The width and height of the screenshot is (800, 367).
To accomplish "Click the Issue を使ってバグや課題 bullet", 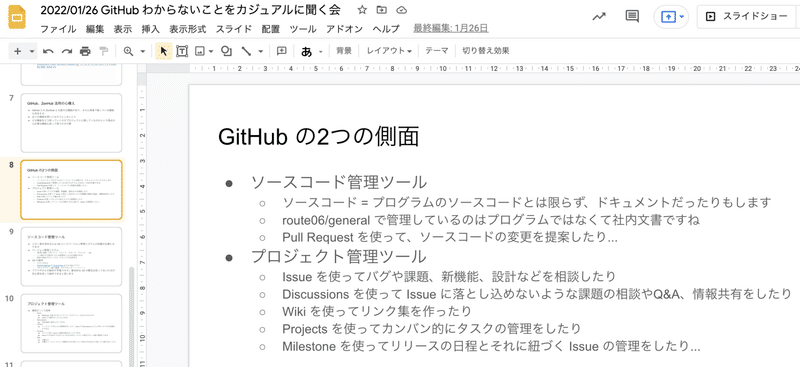I will pyautogui.click(x=449, y=277).
